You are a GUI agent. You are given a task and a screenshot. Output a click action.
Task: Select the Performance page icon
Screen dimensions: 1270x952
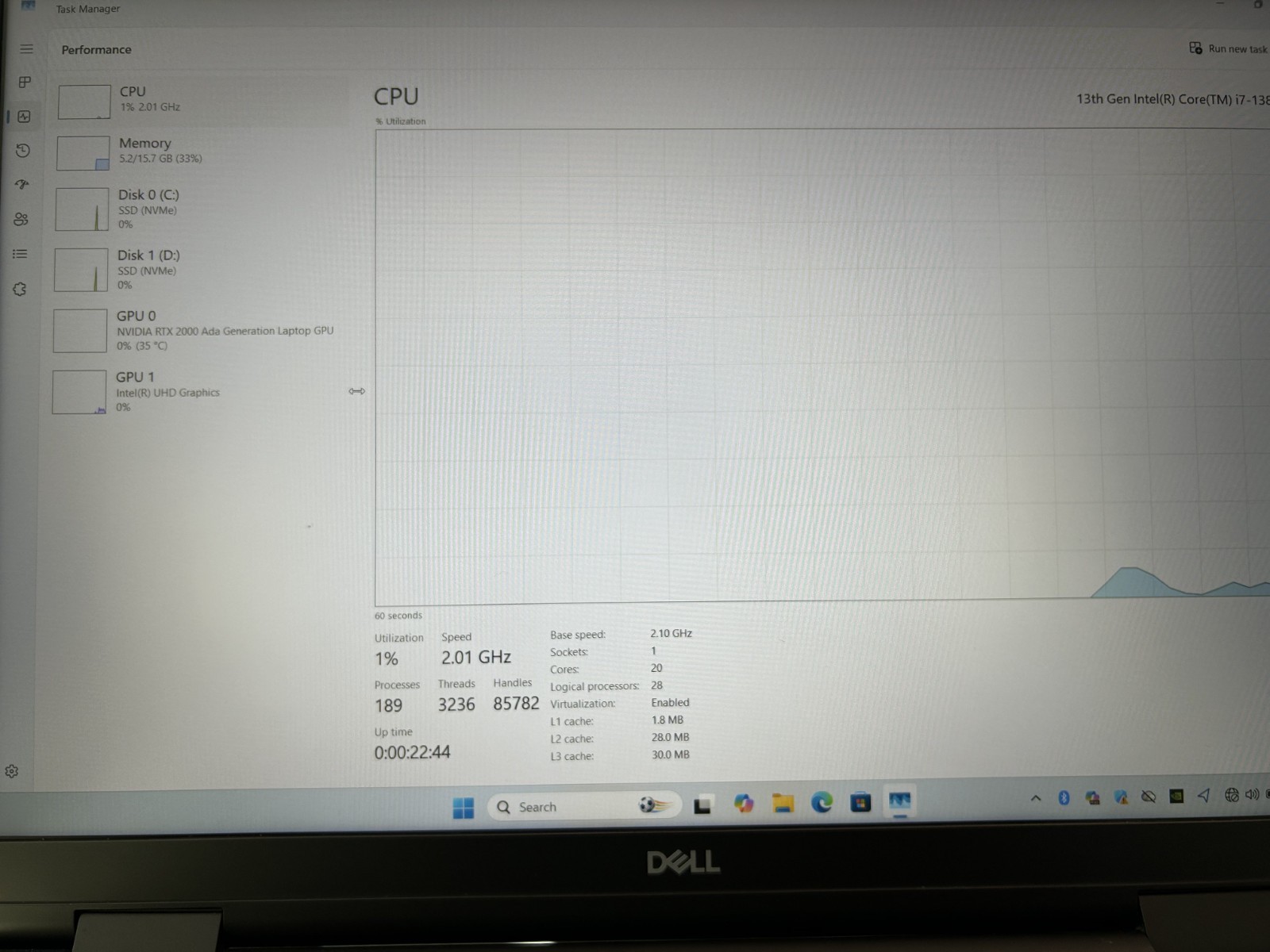pyautogui.click(x=25, y=117)
